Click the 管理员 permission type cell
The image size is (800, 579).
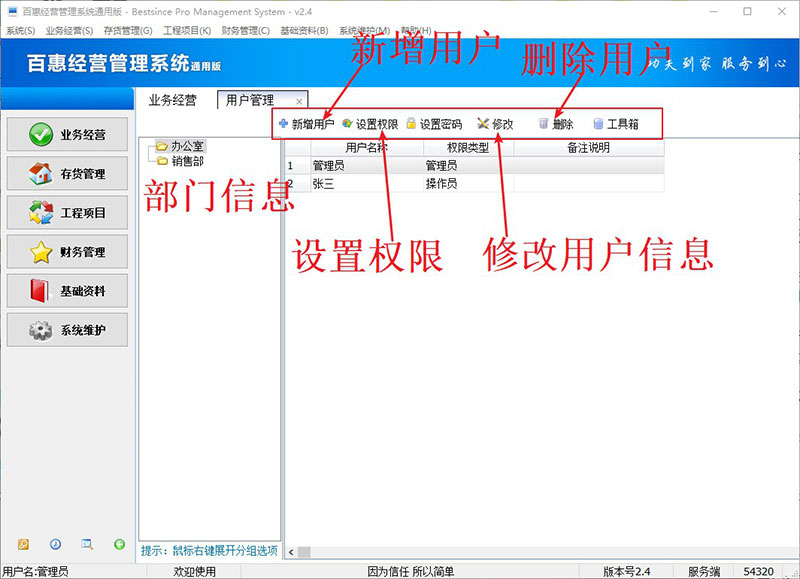pos(468,165)
